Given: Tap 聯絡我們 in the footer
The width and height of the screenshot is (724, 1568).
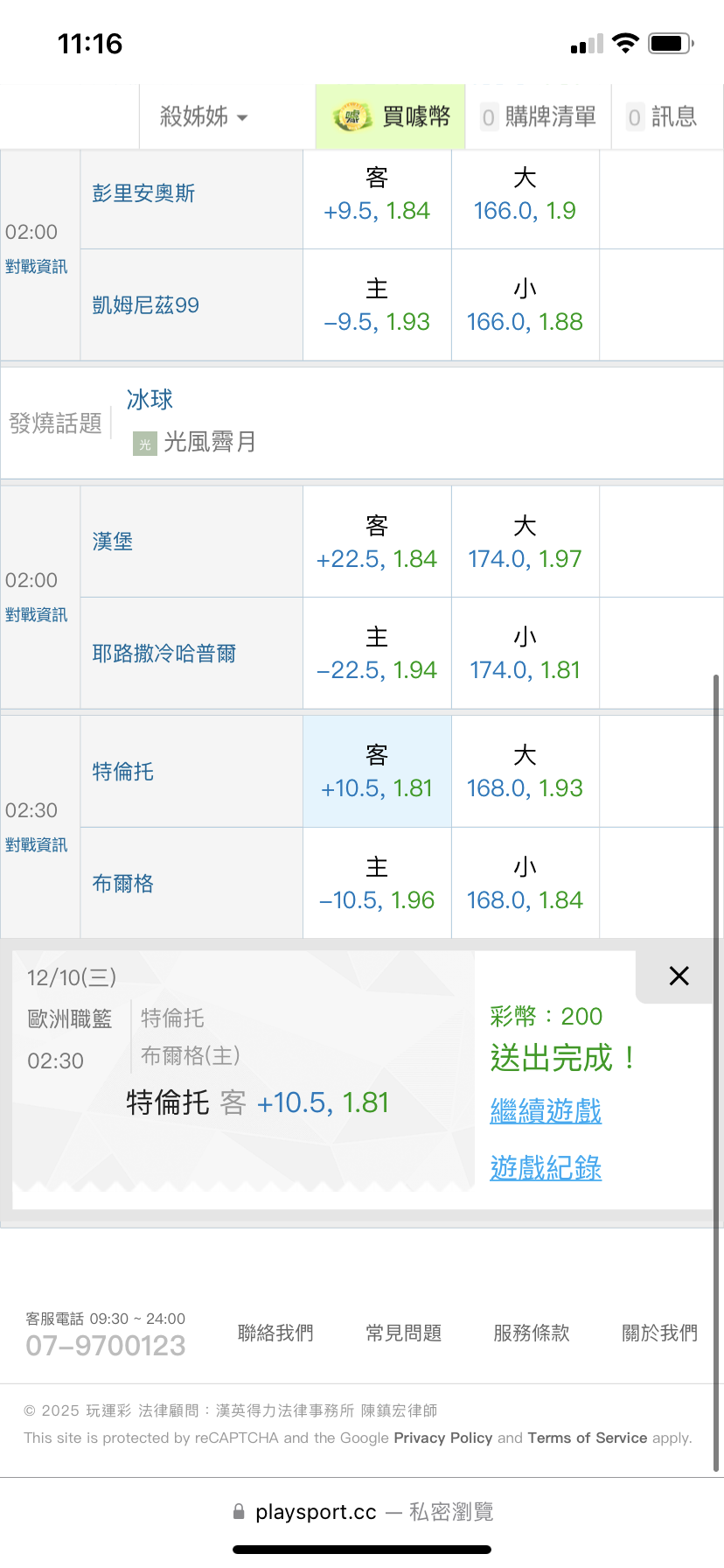Looking at the screenshot, I should click(x=275, y=1333).
